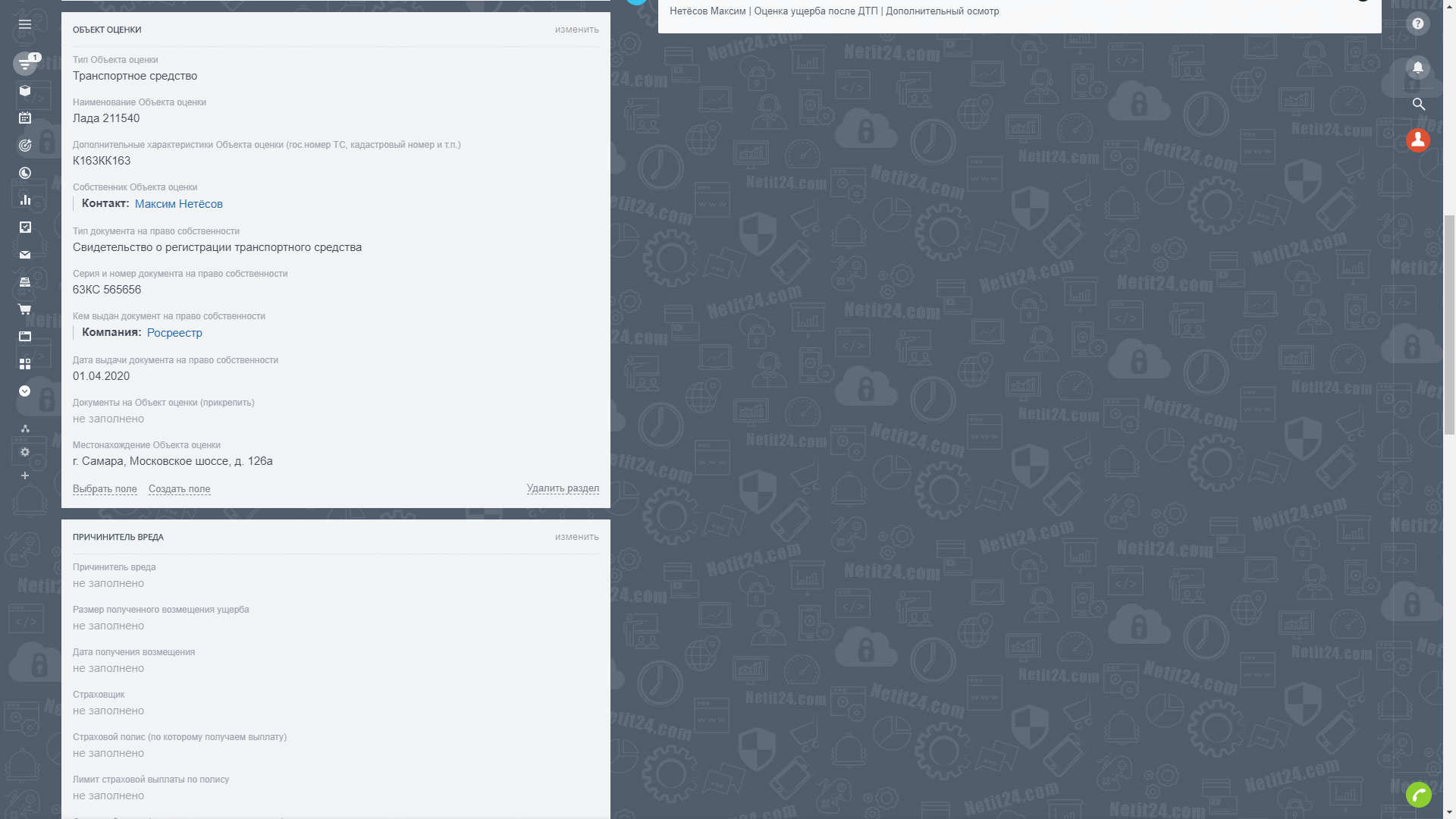Screen dimensions: 1456x819
Task: Click the funnel icon with badge
Action: point(25,64)
